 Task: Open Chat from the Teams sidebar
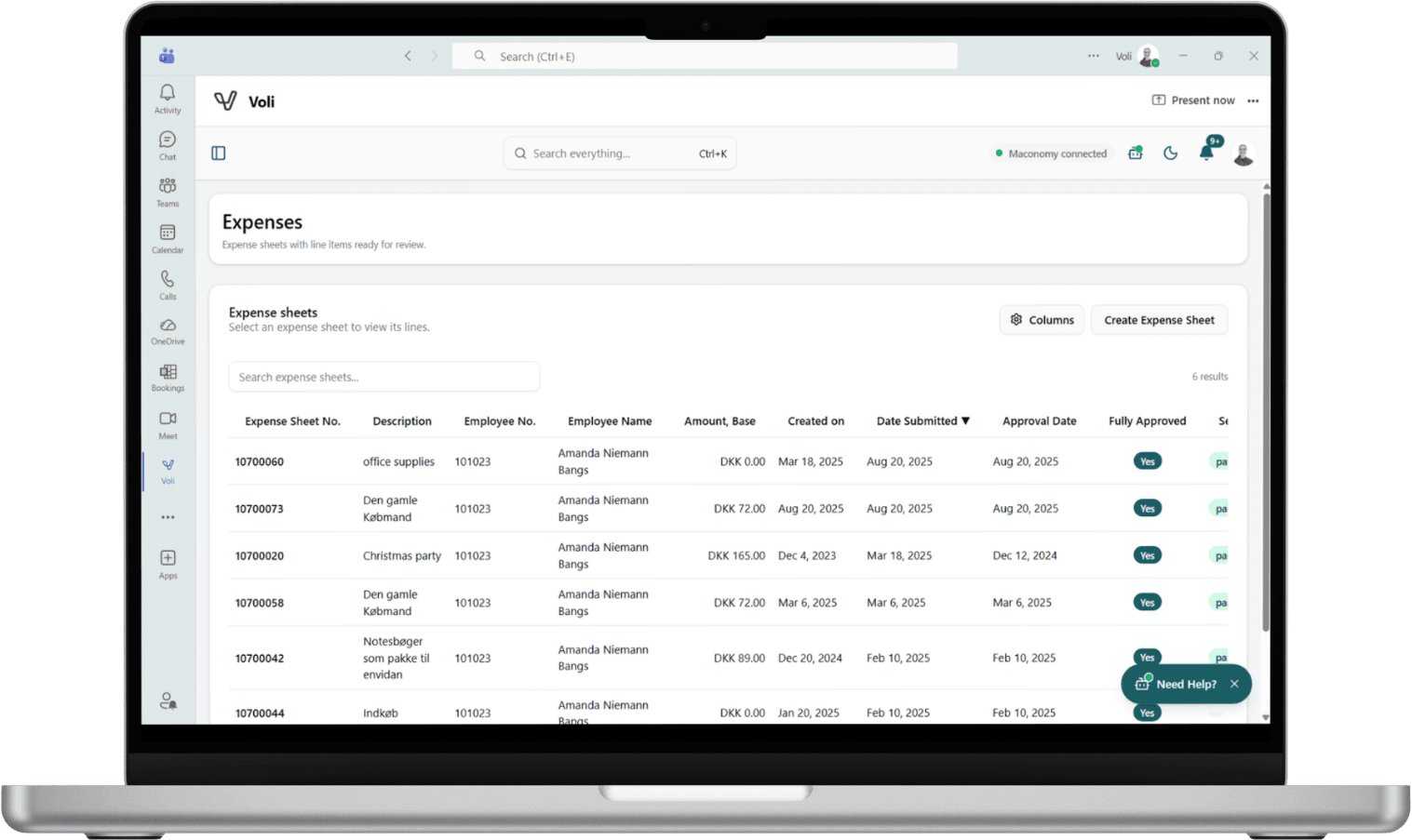(168, 140)
